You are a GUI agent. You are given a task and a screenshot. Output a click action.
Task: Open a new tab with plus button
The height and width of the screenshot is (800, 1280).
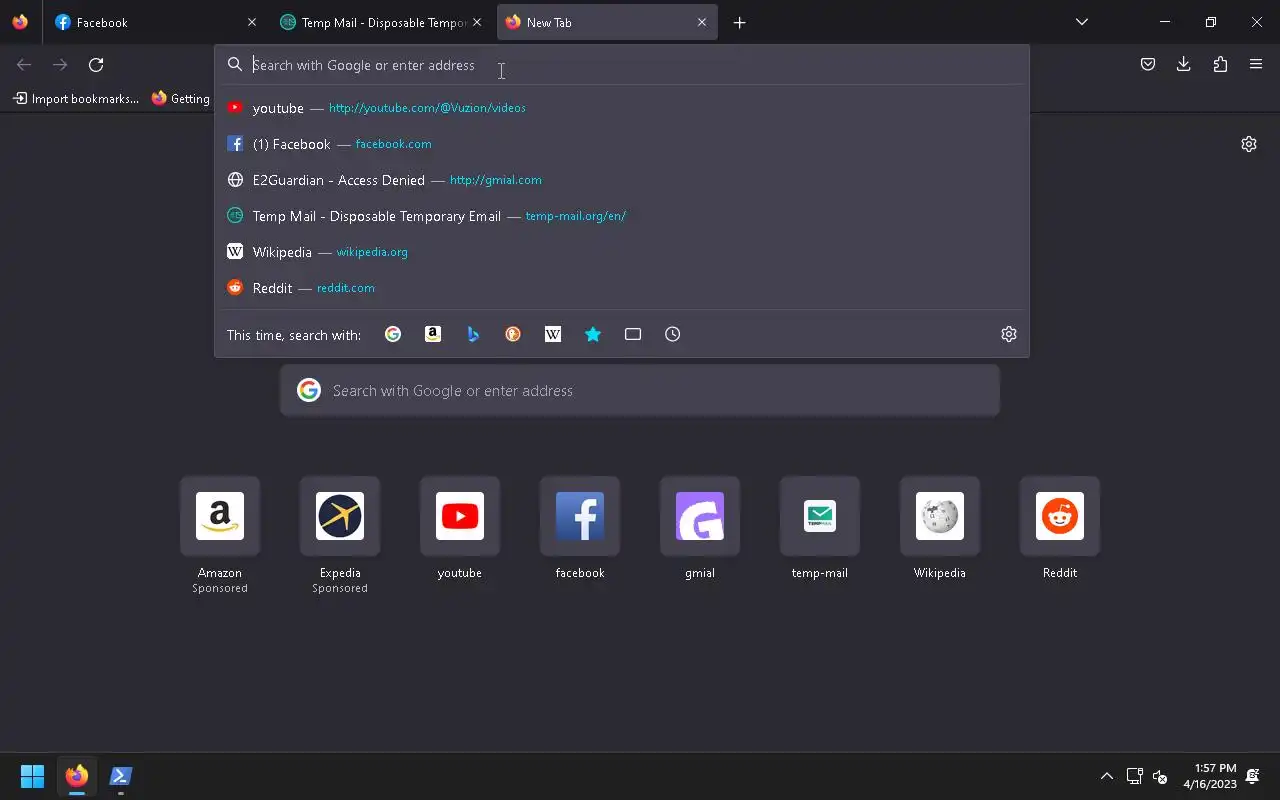[740, 22]
